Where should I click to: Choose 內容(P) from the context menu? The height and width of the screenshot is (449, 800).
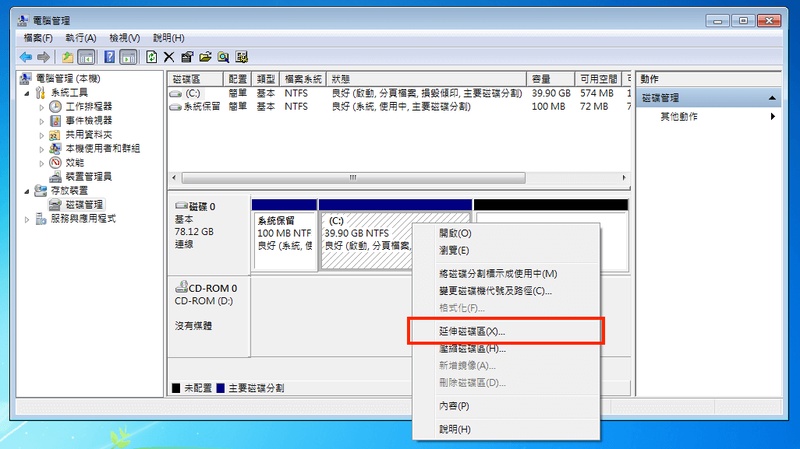click(x=506, y=406)
